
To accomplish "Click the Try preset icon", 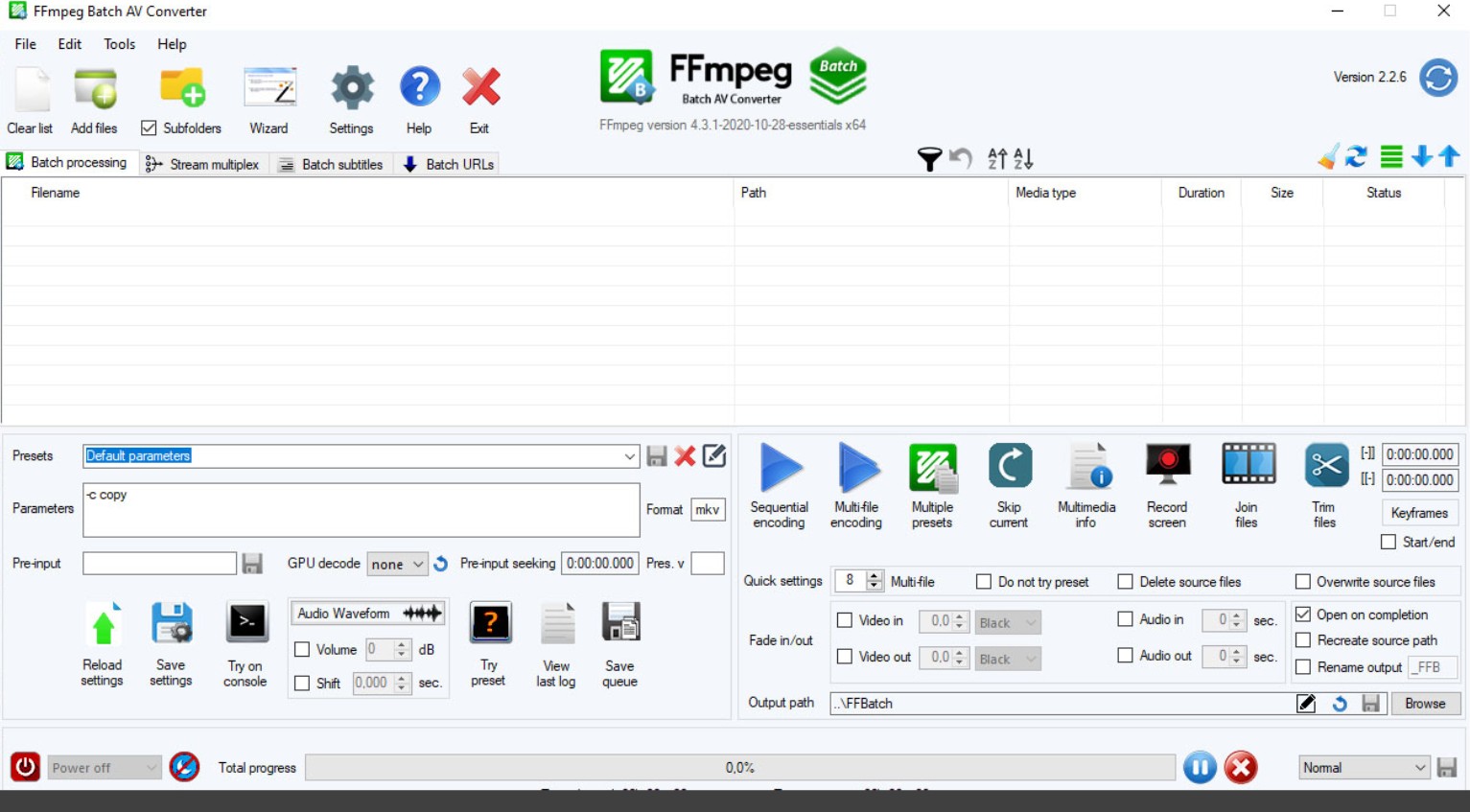I will [x=490, y=623].
